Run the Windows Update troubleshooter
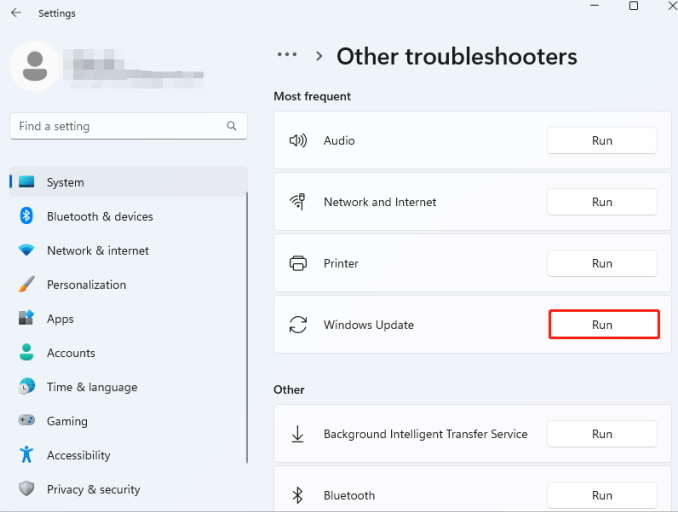 point(603,325)
